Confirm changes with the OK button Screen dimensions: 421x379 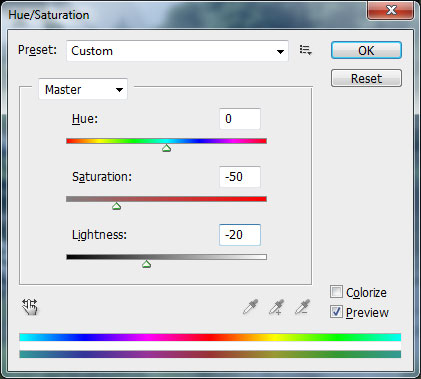pos(366,50)
